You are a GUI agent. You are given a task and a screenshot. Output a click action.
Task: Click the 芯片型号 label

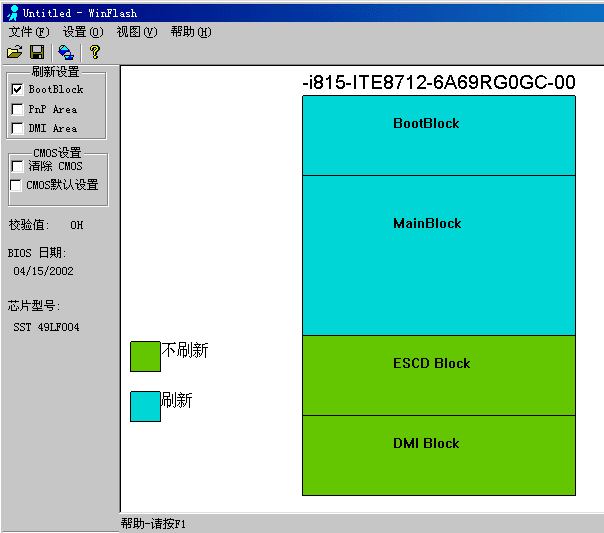tap(34, 306)
